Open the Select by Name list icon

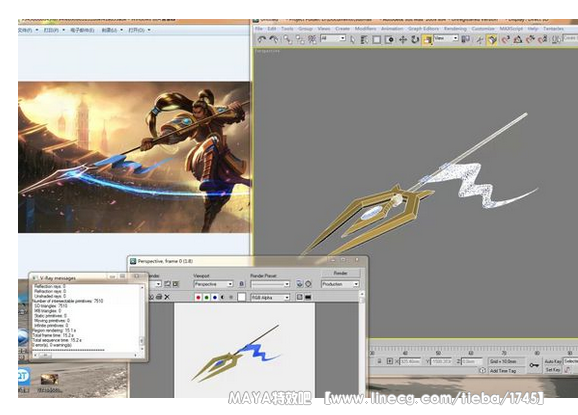(364, 39)
